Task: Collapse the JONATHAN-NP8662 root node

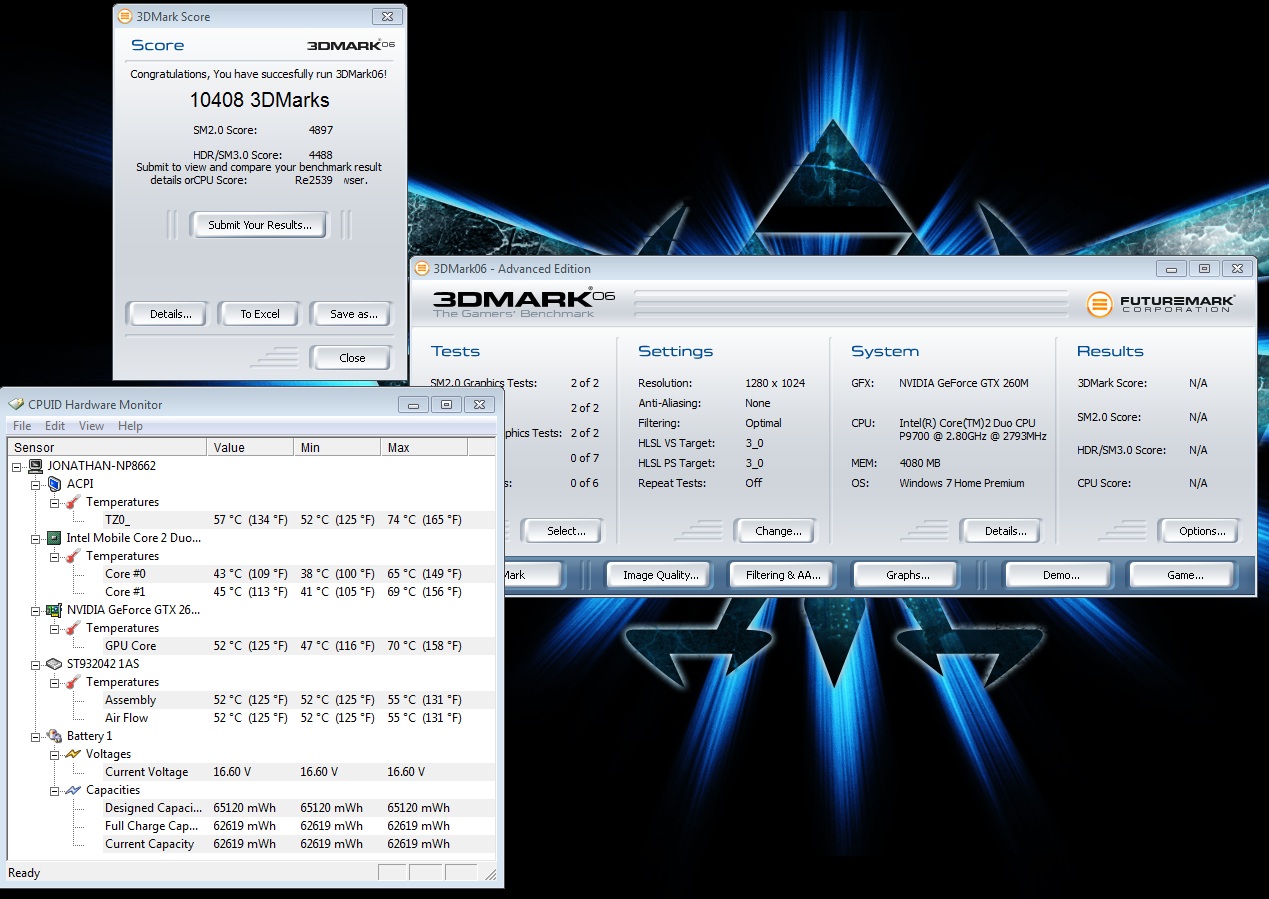Action: [x=18, y=466]
